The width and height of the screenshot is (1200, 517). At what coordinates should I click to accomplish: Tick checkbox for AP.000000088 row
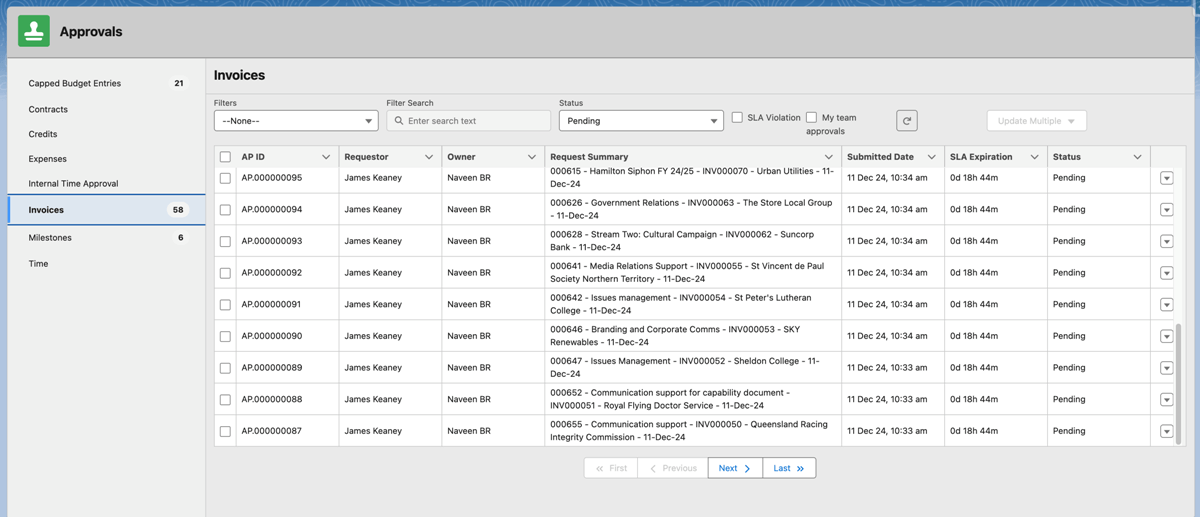coord(225,400)
